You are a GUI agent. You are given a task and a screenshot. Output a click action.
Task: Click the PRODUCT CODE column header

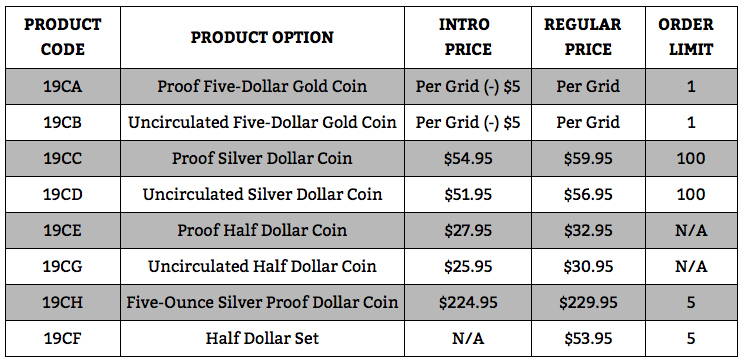63,37
